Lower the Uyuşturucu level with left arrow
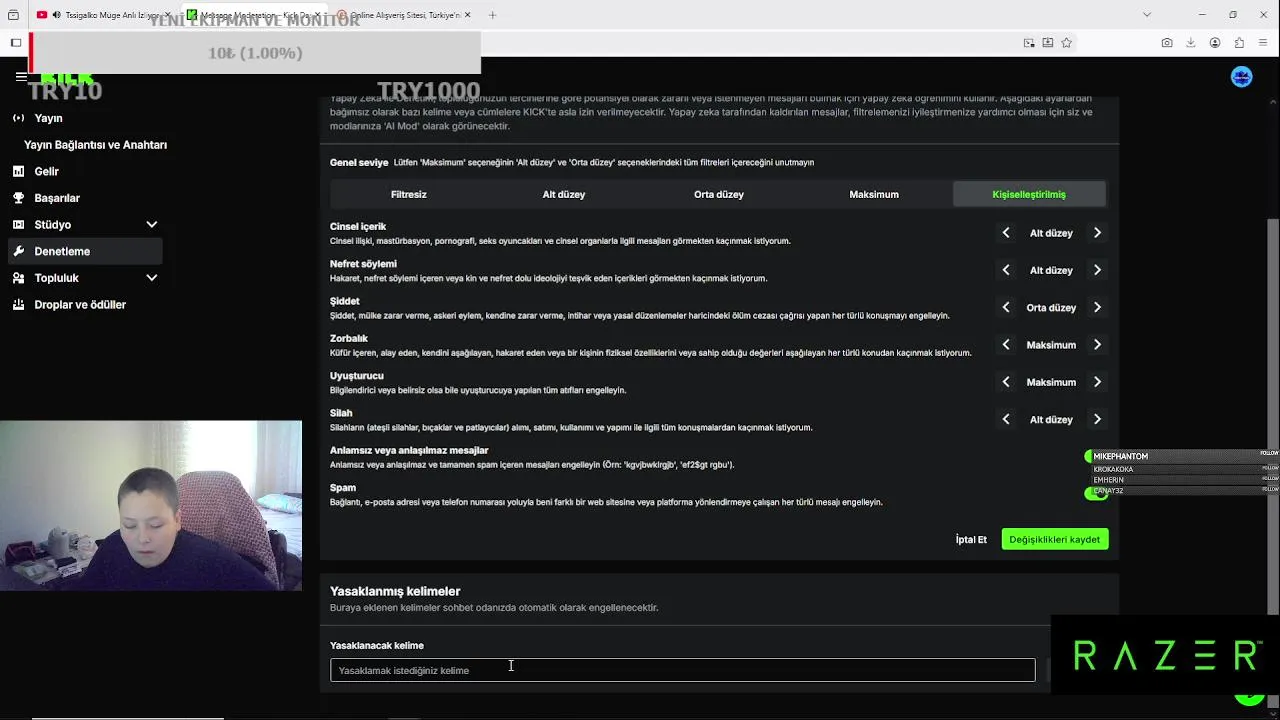 [x=1006, y=382]
